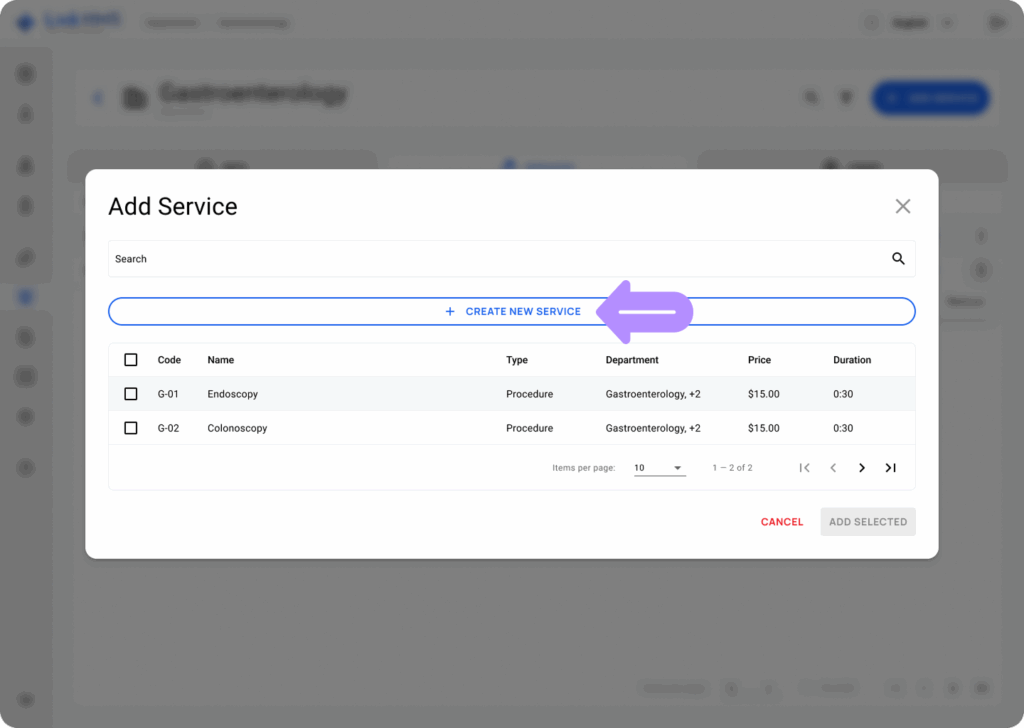Check the Colonoscopy row checkbox
This screenshot has height=728, width=1024.
[x=130, y=427]
